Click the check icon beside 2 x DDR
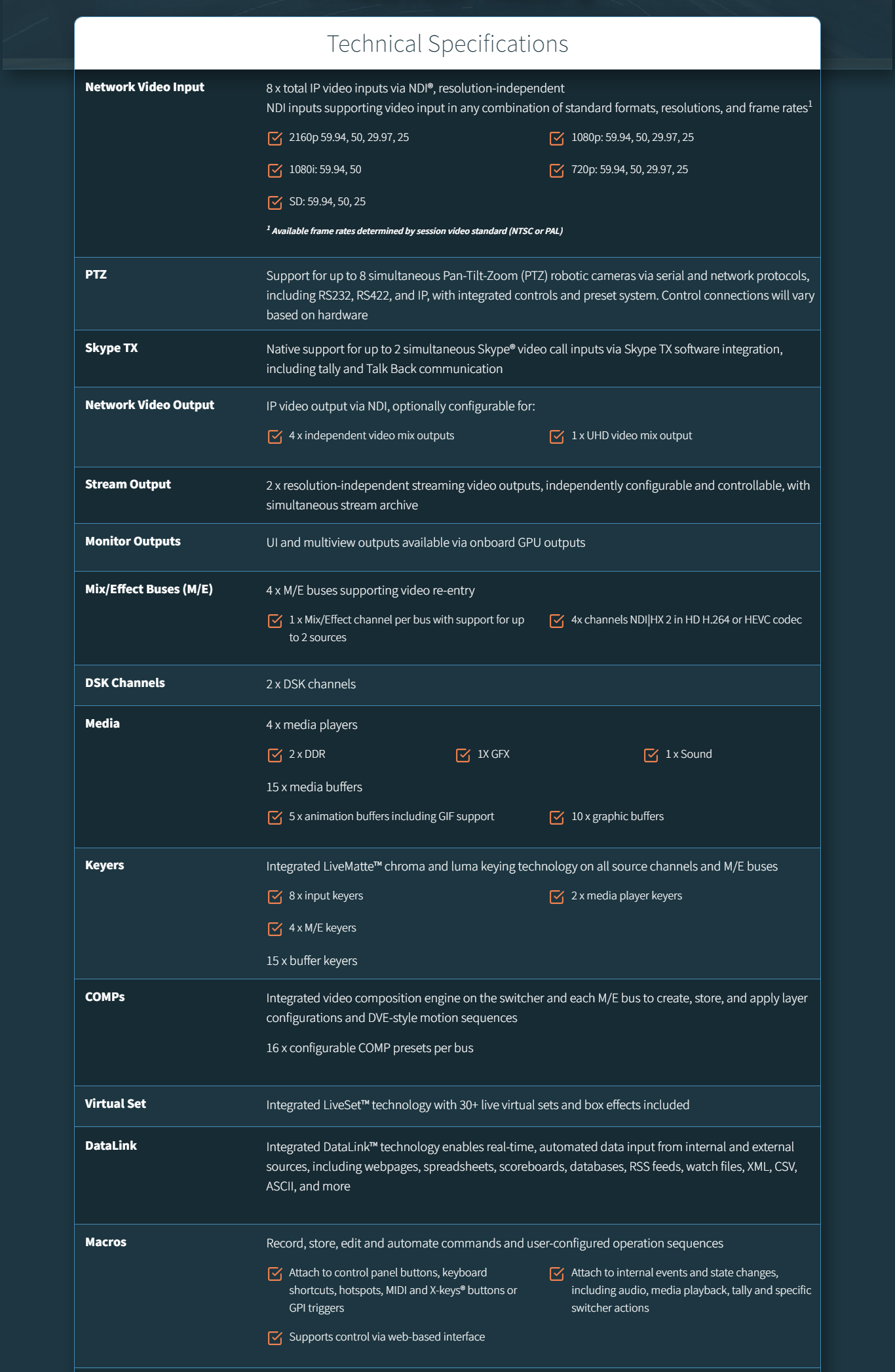This screenshot has width=895, height=1372. 275,755
